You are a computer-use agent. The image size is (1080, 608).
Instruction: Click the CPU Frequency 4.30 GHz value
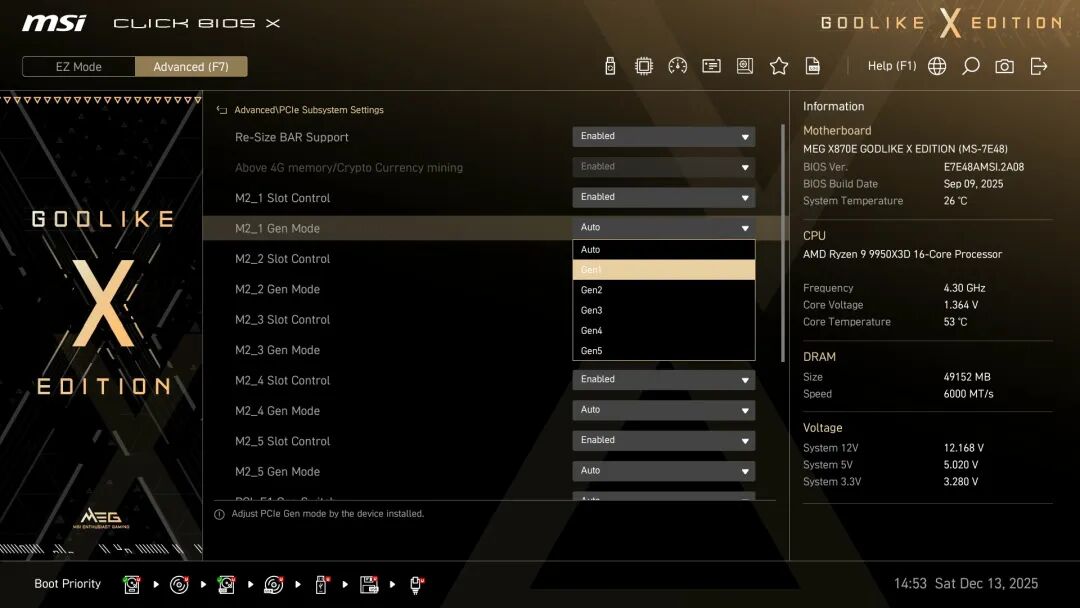pos(964,289)
